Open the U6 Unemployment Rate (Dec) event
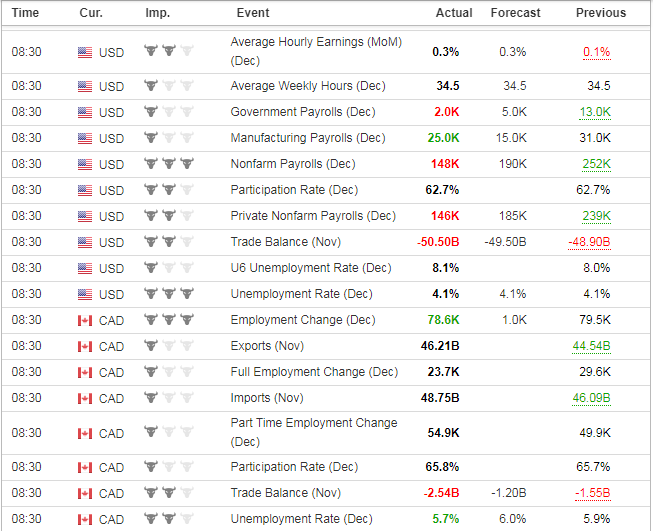The width and height of the screenshot is (653, 531). coord(310,268)
